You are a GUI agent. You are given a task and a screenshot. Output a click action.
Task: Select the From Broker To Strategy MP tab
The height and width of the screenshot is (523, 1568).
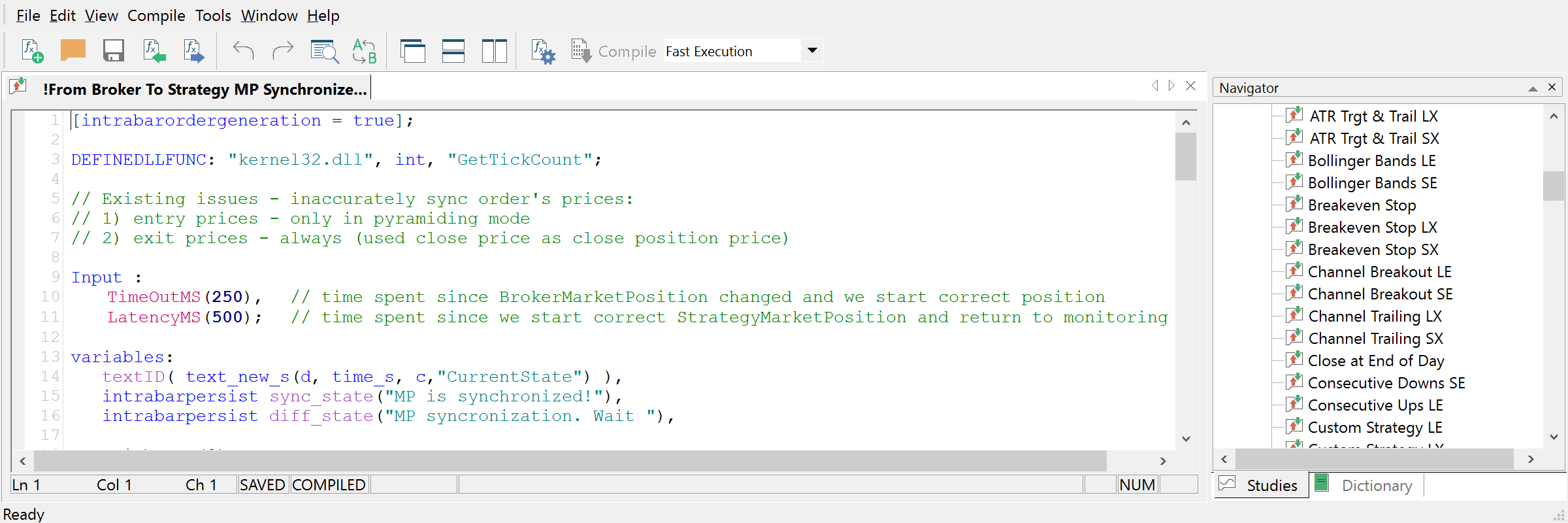tap(189, 89)
